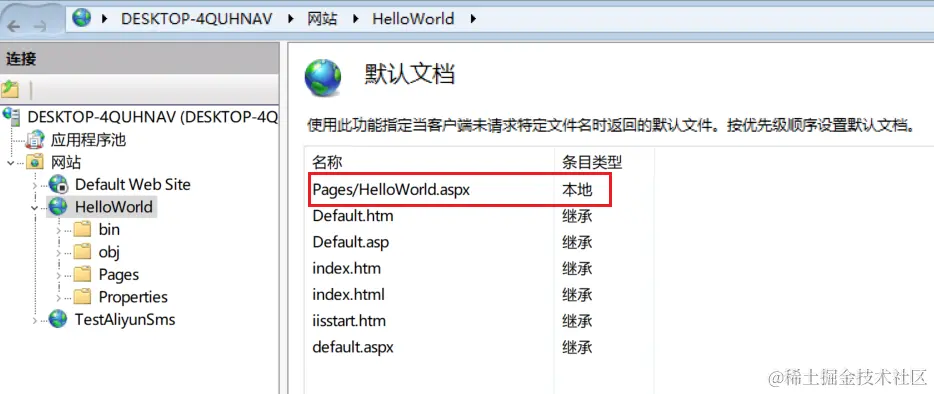Viewport: 934px width, 394px height.
Task: Select the default.aspx document entry
Action: (x=353, y=347)
